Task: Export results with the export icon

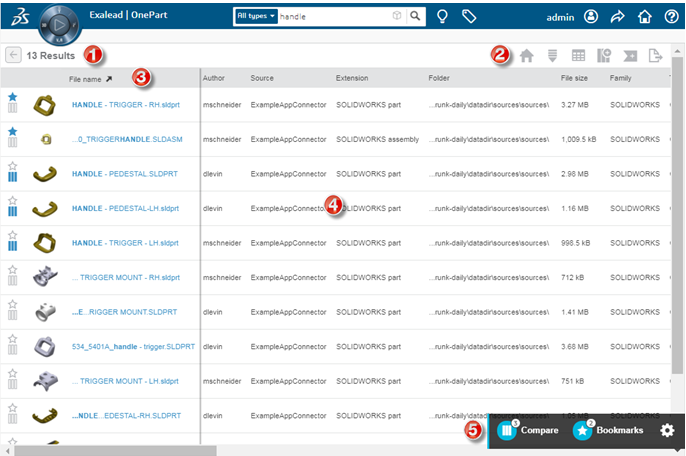Action: [655, 56]
